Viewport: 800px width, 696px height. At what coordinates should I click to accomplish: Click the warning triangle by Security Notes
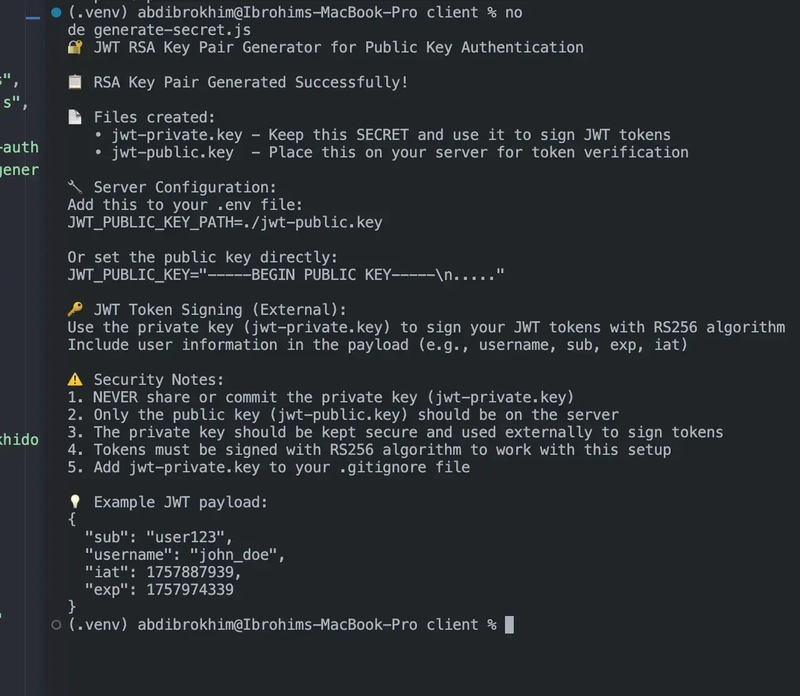(x=75, y=379)
